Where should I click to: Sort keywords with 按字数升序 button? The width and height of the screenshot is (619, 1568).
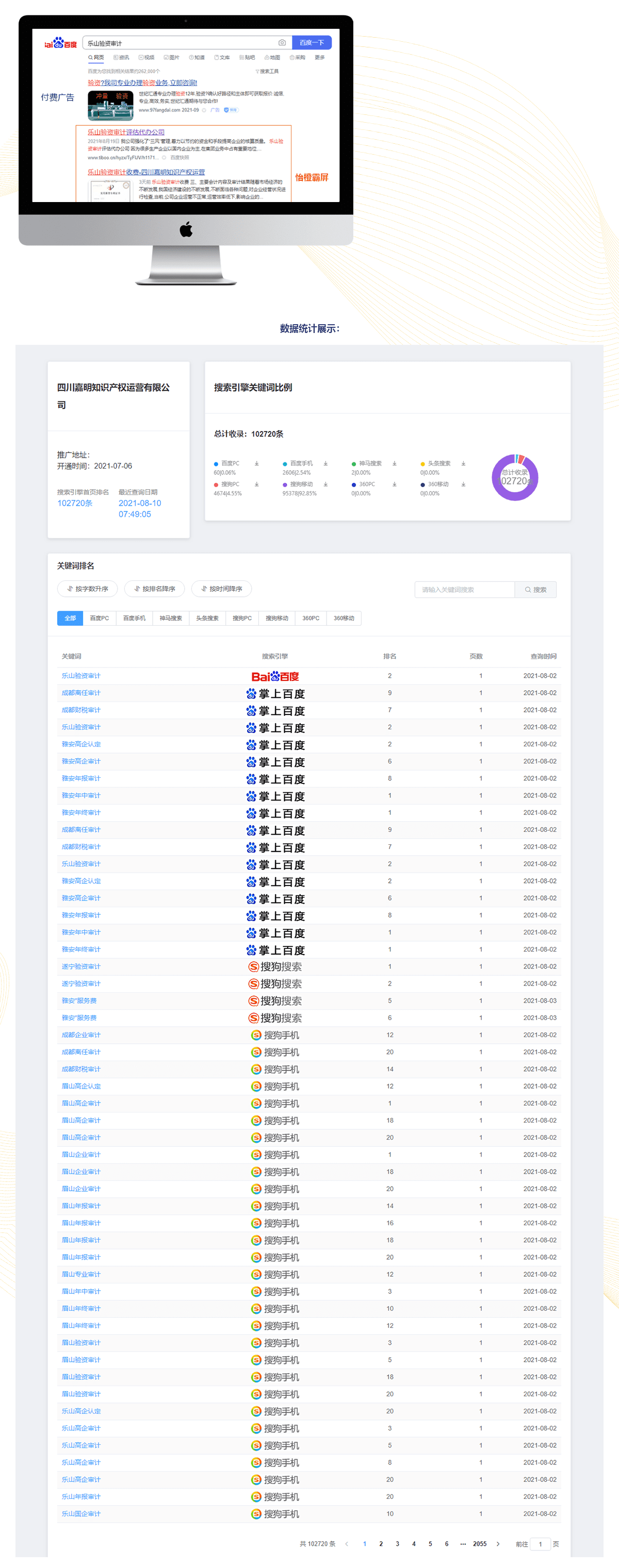pos(88,589)
